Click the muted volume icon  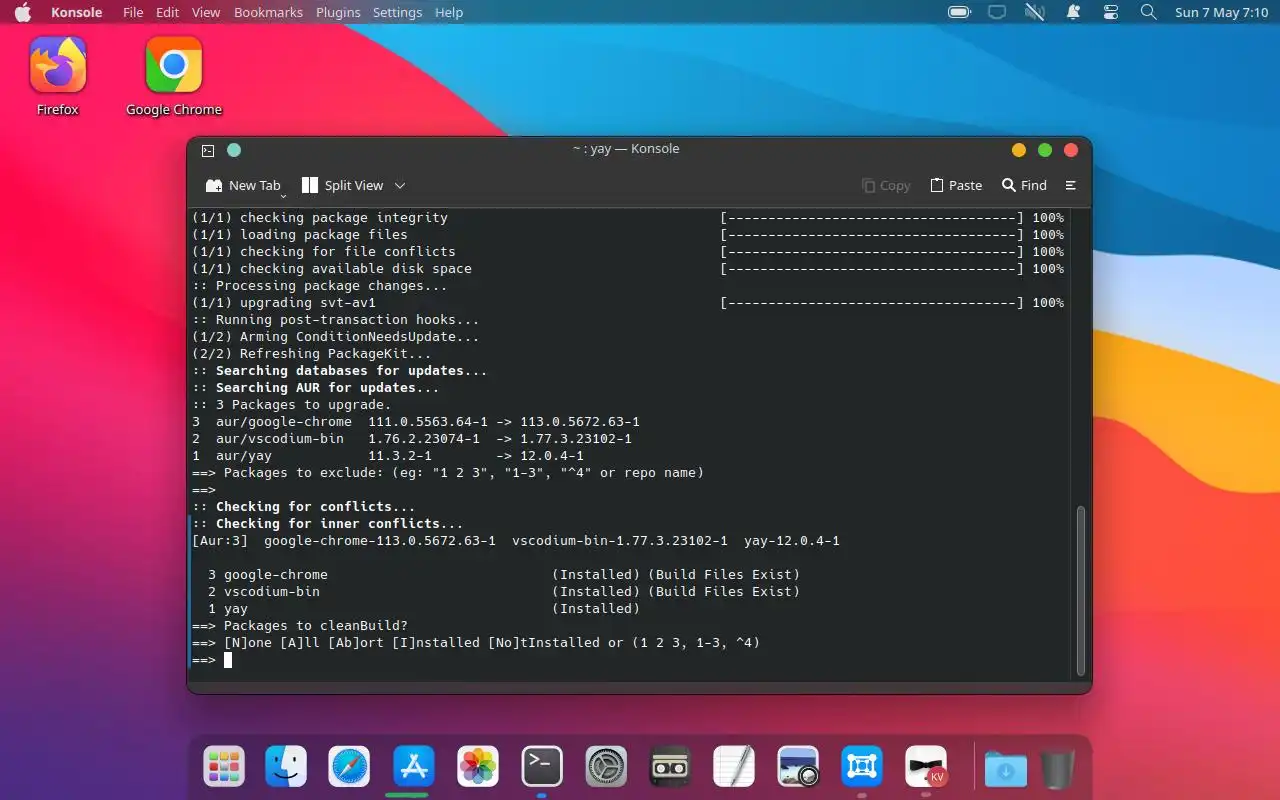(x=1035, y=12)
